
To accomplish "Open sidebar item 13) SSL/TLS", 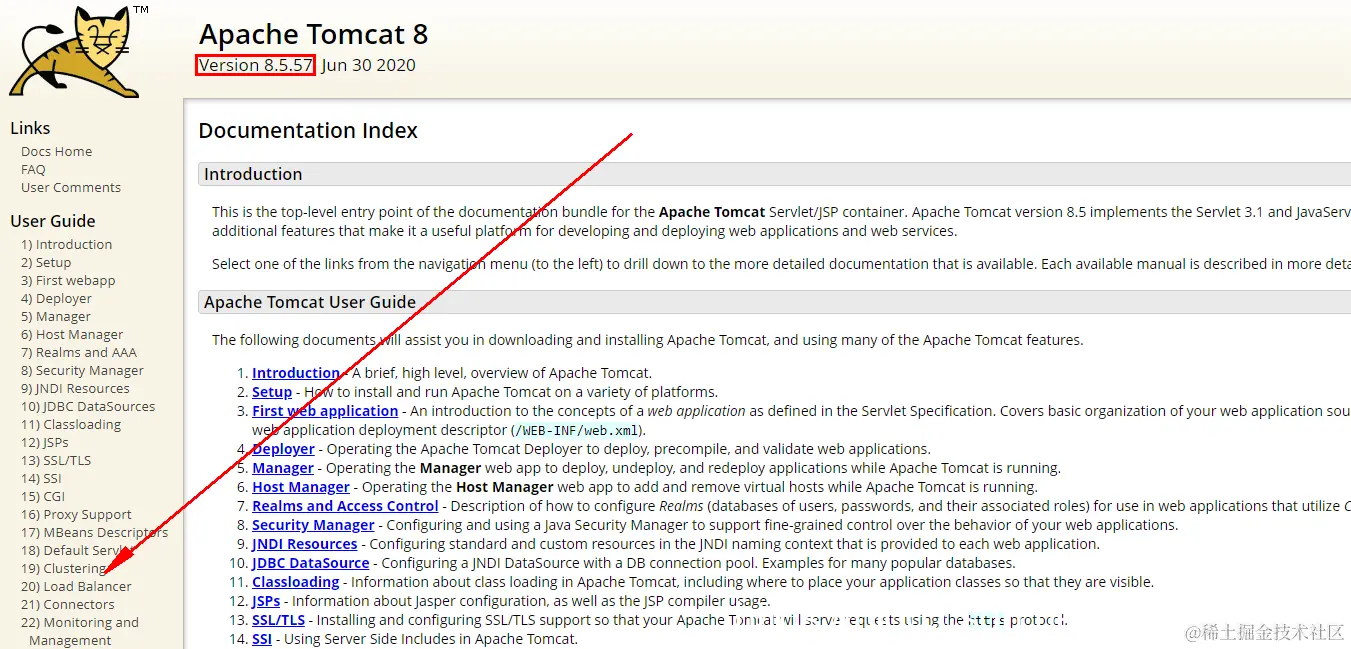I will [x=56, y=461].
